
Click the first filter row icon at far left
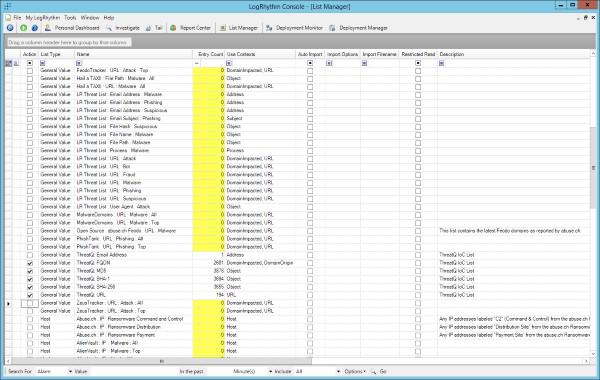pyautogui.click(x=8, y=63)
